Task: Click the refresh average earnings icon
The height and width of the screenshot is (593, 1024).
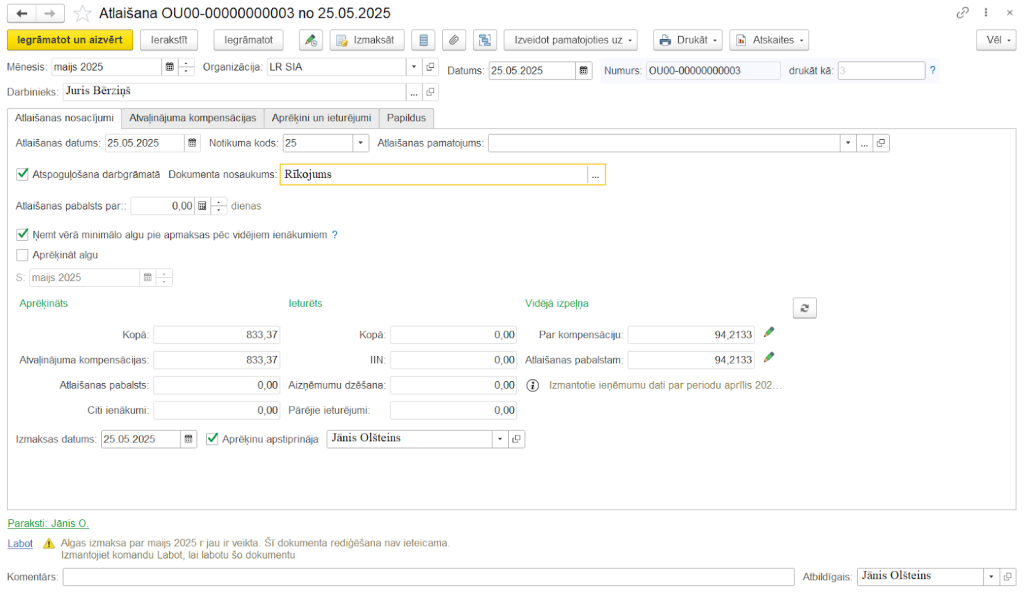Action: (x=805, y=308)
